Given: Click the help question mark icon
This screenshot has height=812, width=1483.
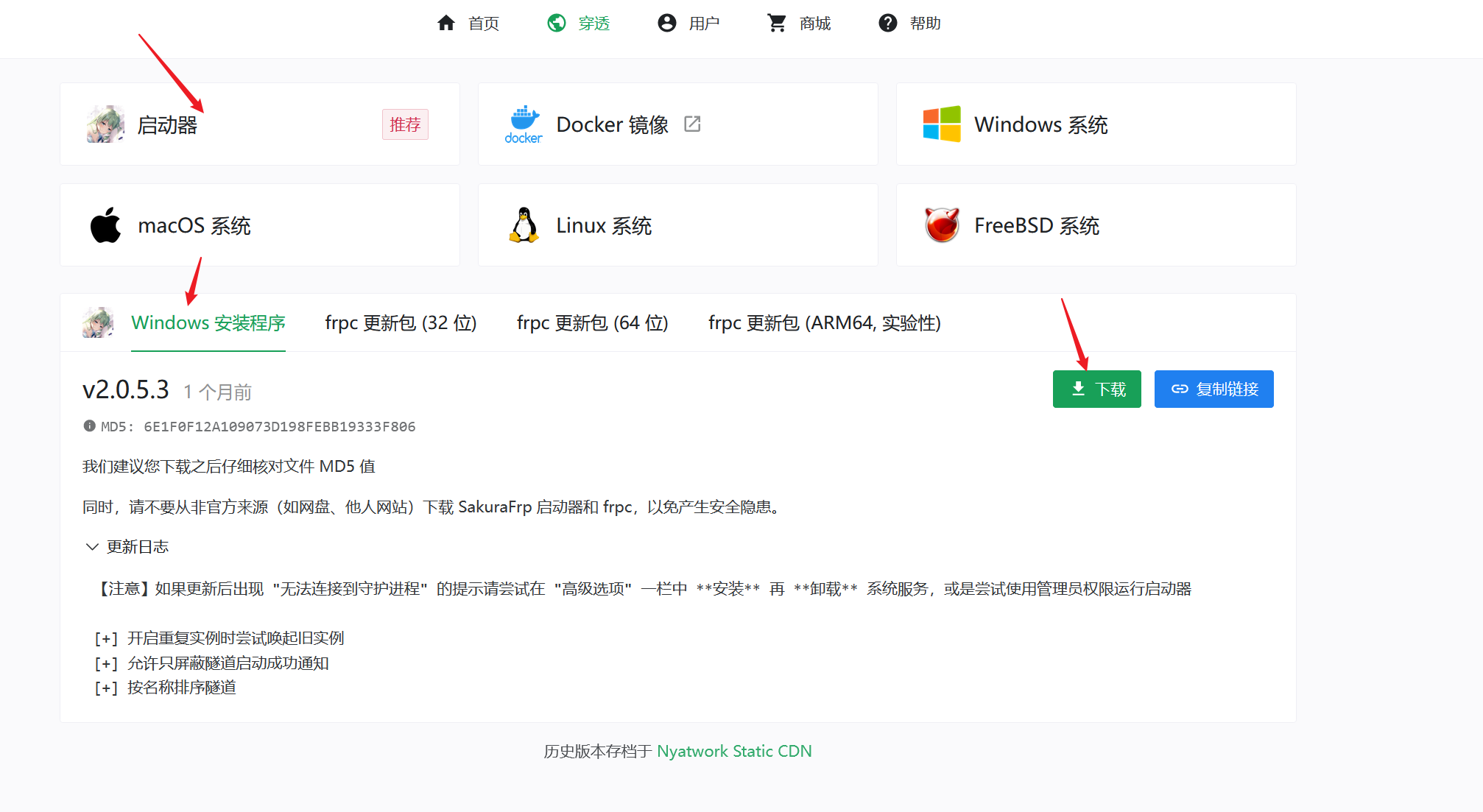Looking at the screenshot, I should click(888, 23).
